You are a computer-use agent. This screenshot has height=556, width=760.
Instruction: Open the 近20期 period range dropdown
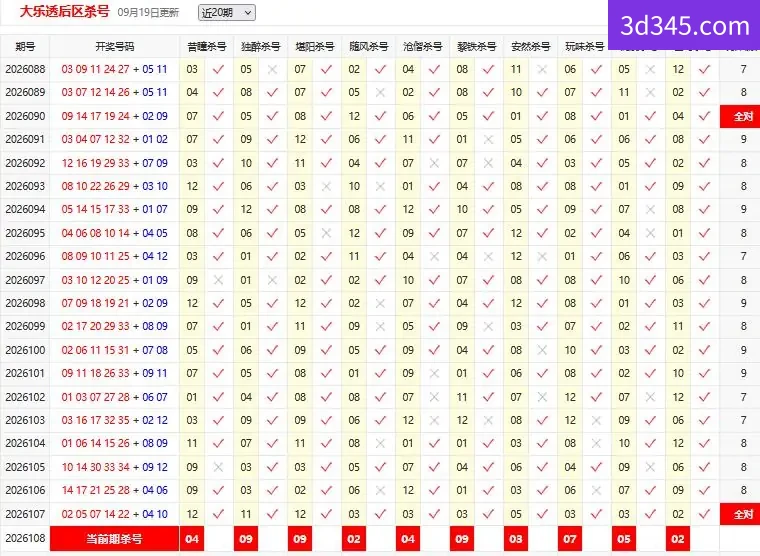point(226,13)
